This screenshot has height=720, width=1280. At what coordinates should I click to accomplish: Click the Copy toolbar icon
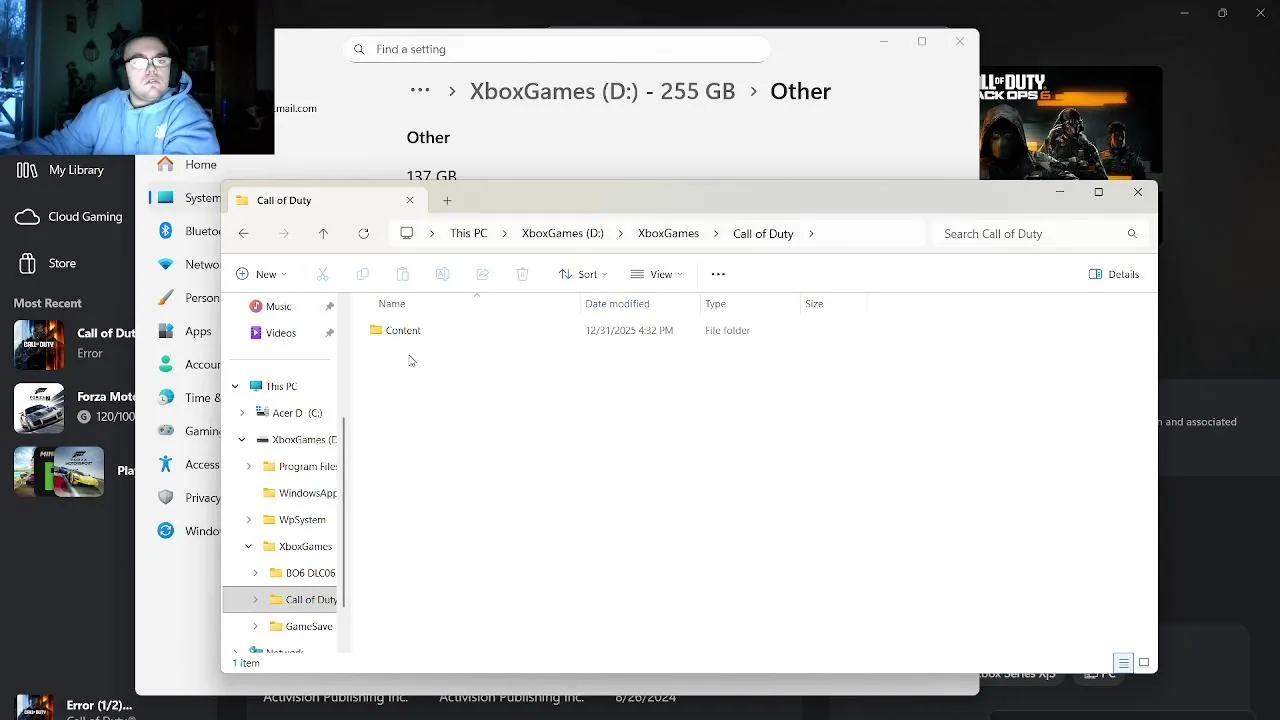pos(362,274)
